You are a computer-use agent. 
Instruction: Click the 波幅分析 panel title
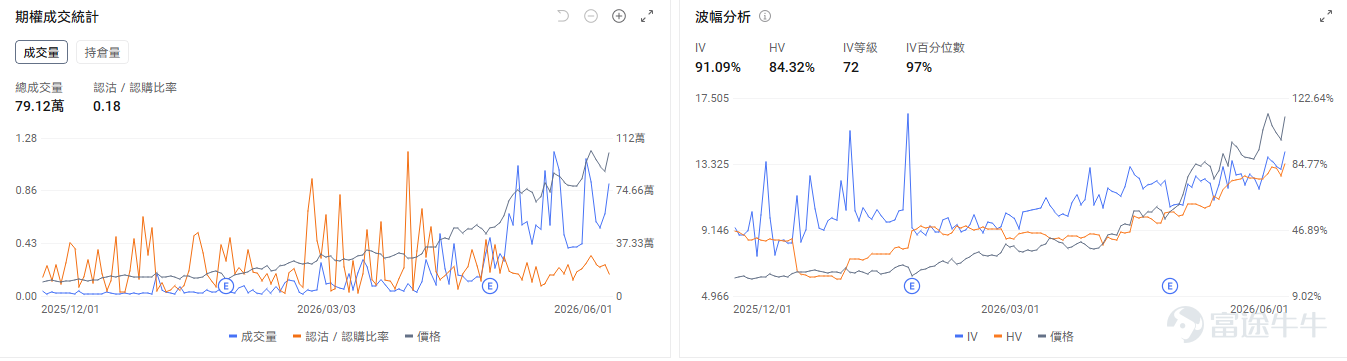coord(722,17)
